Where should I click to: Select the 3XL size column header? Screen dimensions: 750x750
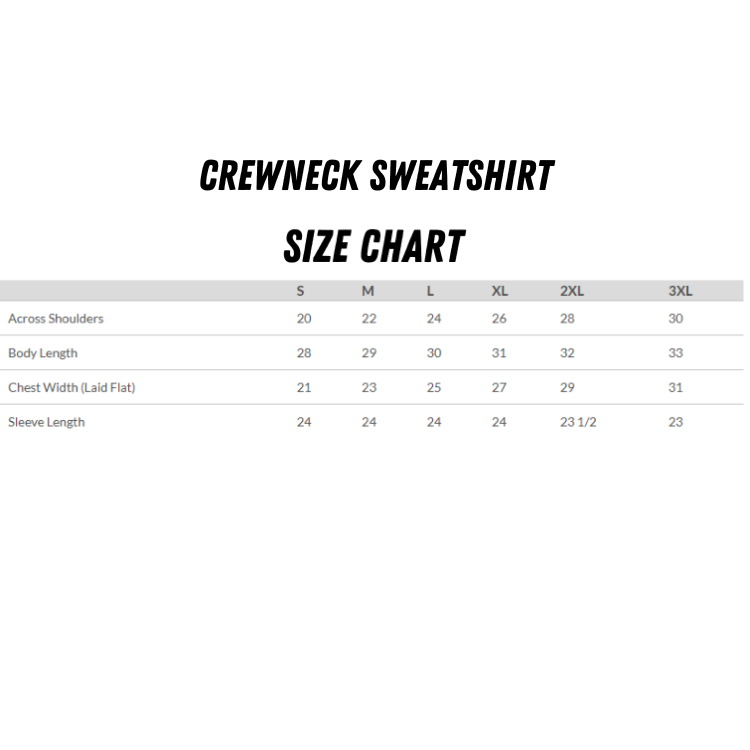point(680,291)
